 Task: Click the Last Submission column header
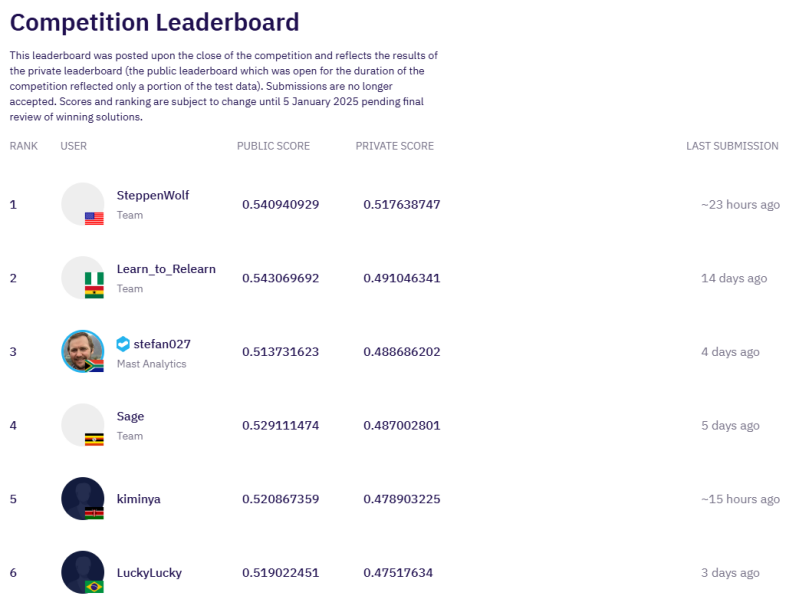[x=731, y=146]
